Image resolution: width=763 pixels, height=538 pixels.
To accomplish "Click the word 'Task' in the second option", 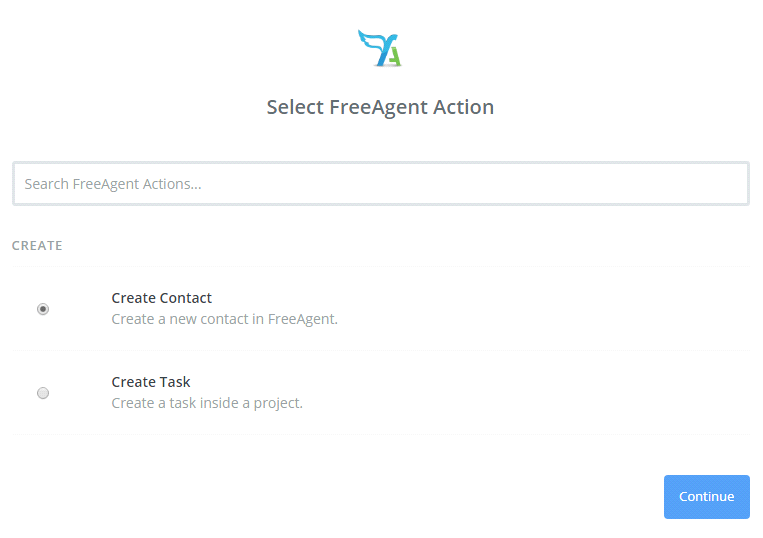I will pyautogui.click(x=175, y=382).
